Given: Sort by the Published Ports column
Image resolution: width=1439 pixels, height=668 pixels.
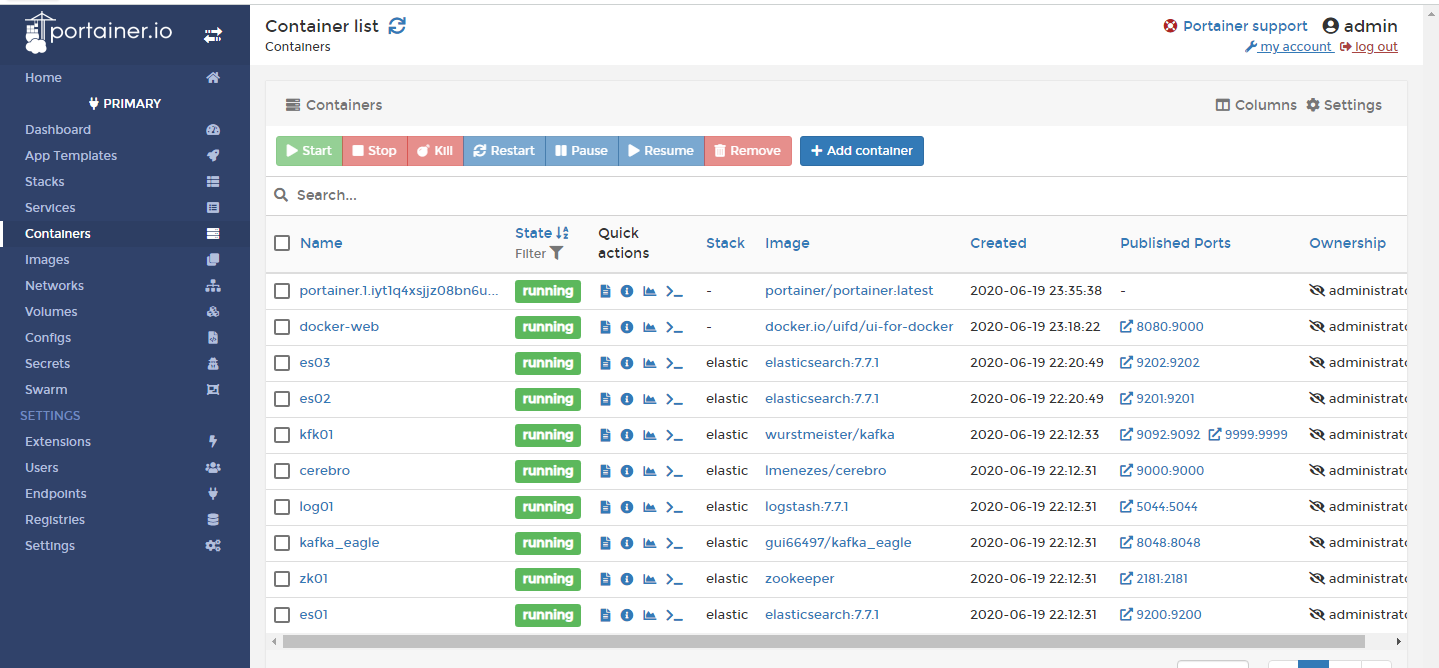Looking at the screenshot, I should point(1175,243).
